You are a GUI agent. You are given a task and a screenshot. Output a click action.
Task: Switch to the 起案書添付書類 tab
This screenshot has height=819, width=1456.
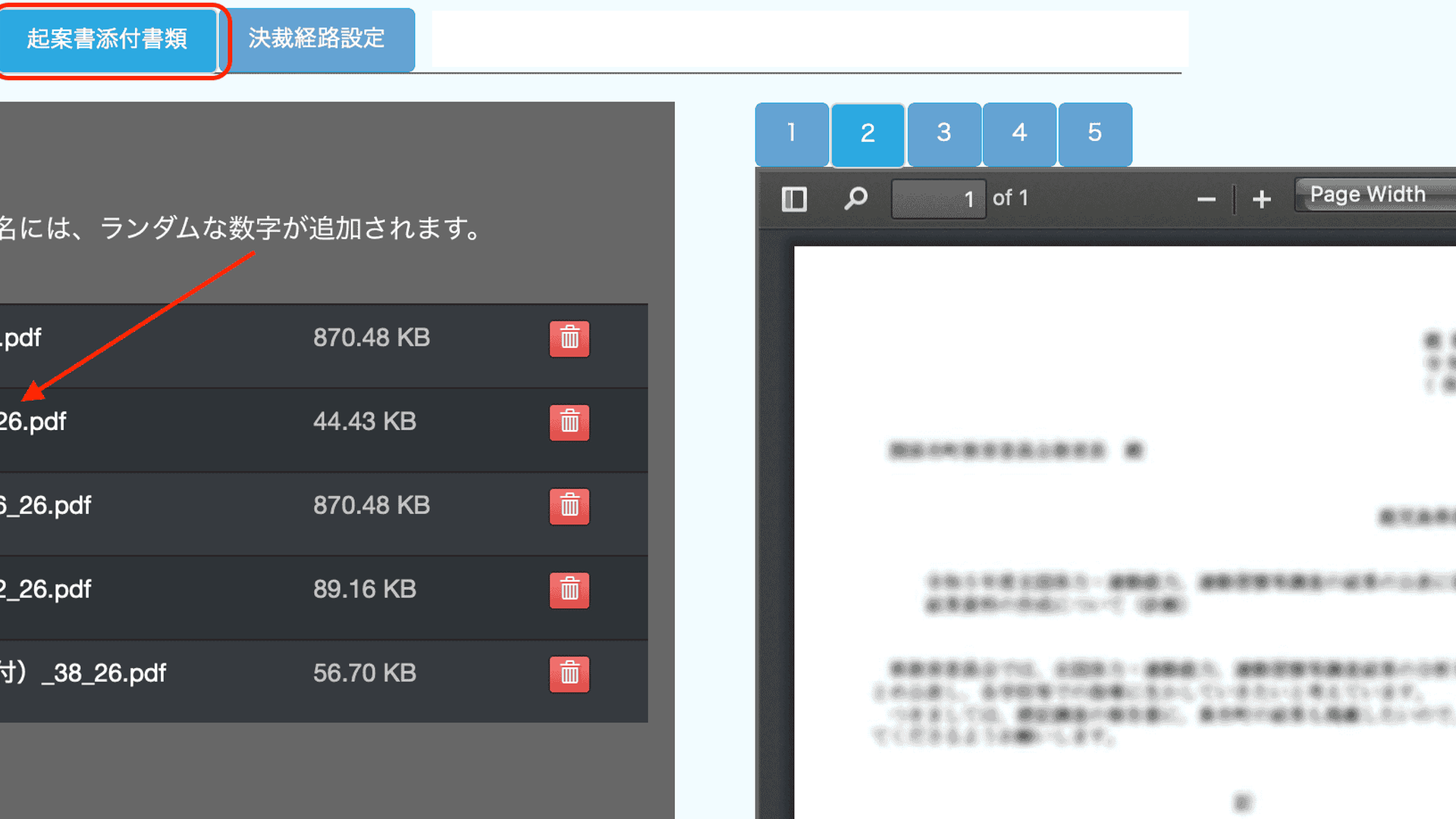[107, 39]
